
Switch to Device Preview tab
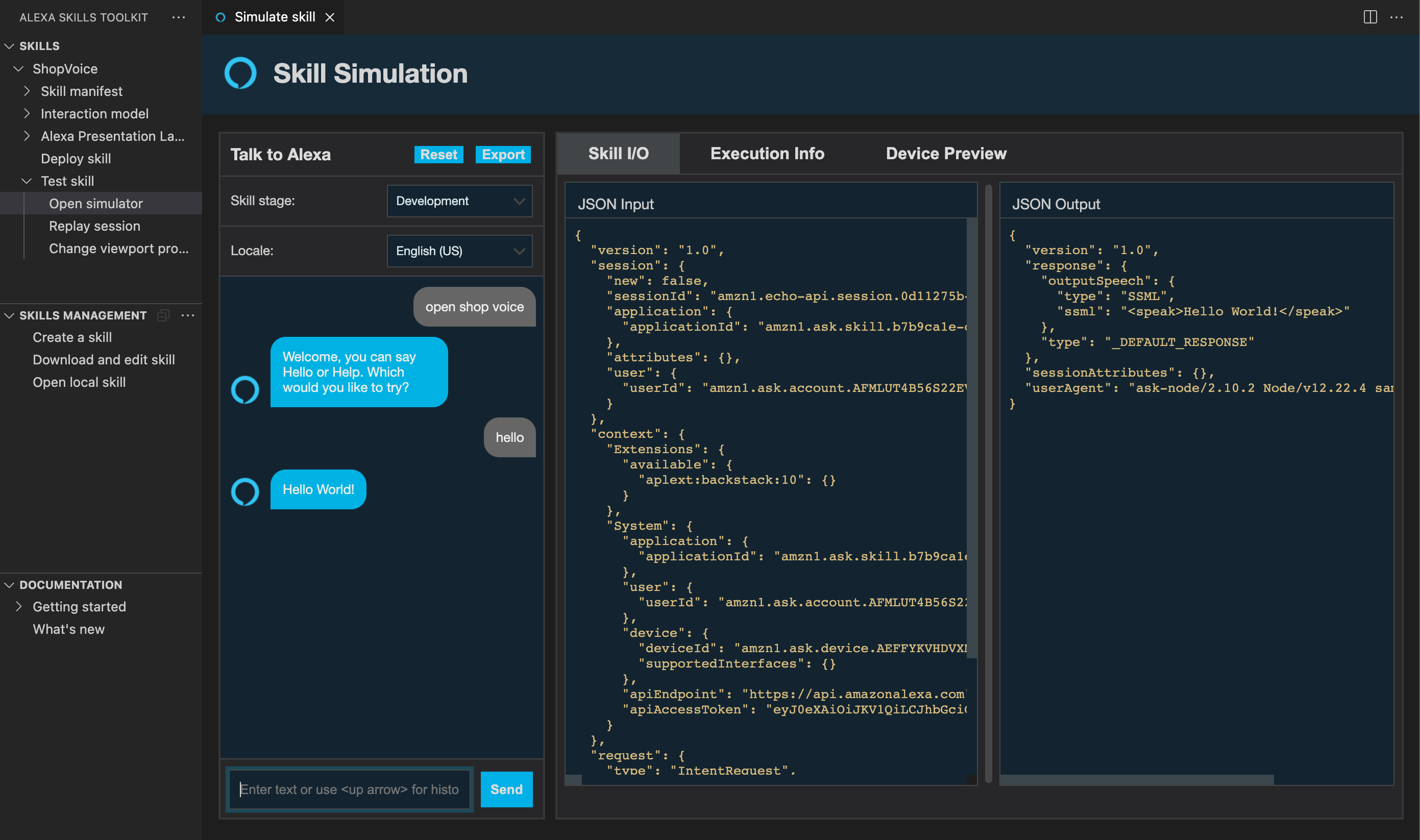[x=946, y=154]
